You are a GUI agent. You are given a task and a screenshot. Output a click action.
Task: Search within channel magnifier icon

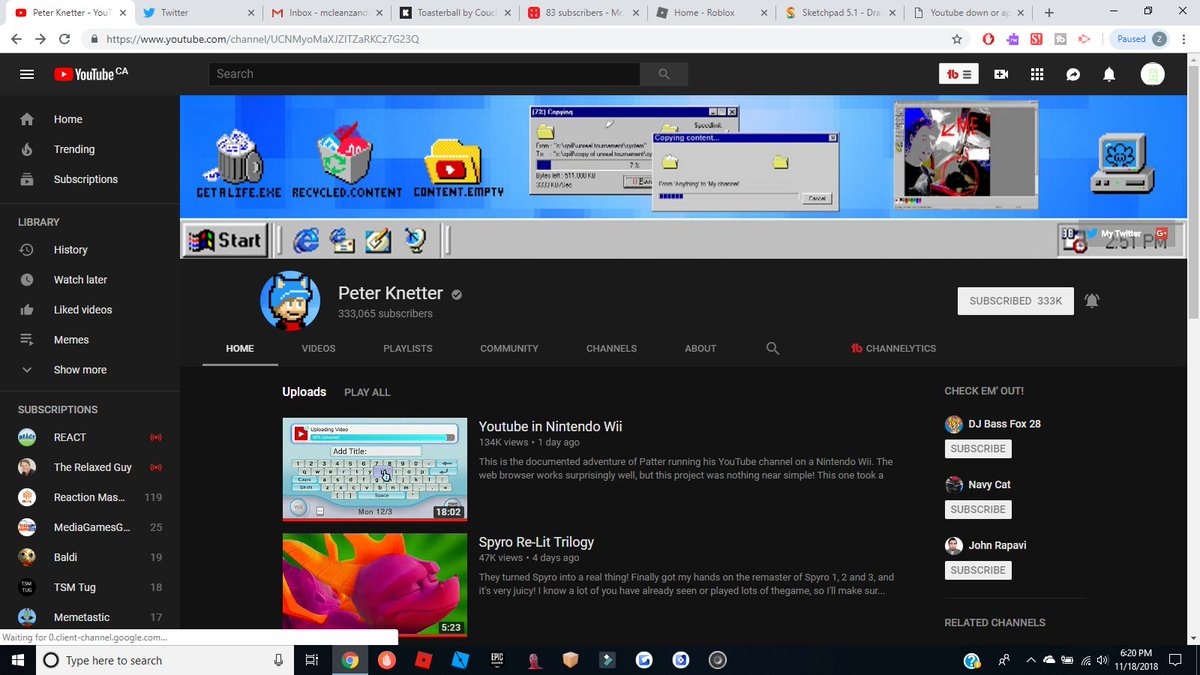click(772, 348)
